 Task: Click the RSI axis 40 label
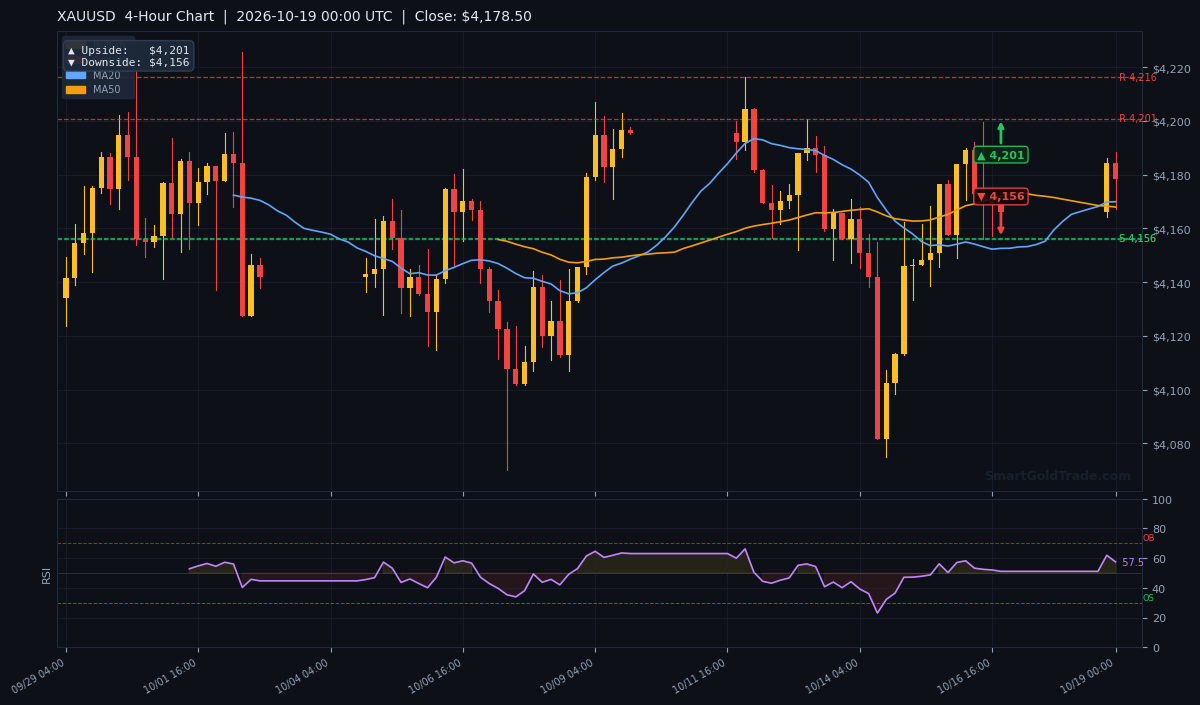1159,589
